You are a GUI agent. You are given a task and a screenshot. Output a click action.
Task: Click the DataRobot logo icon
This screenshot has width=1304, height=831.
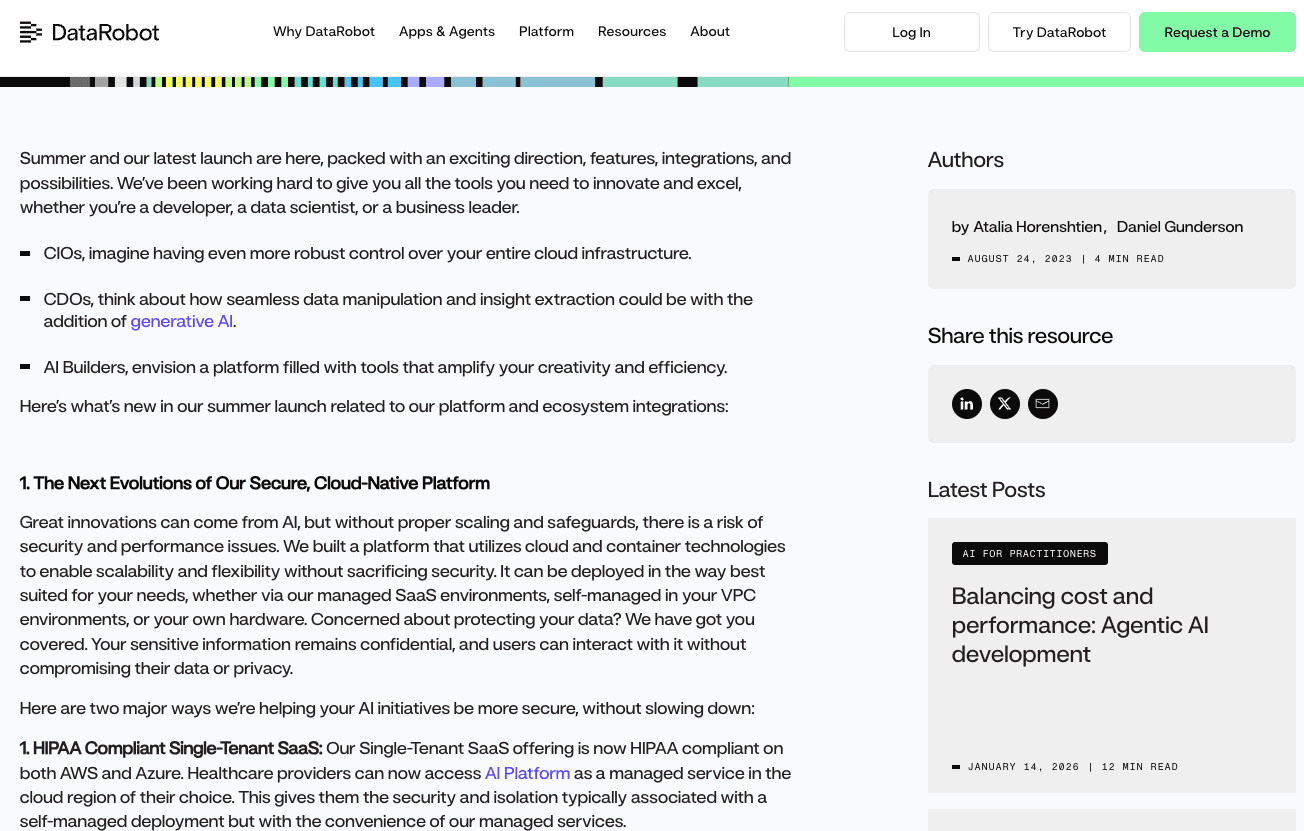(31, 32)
